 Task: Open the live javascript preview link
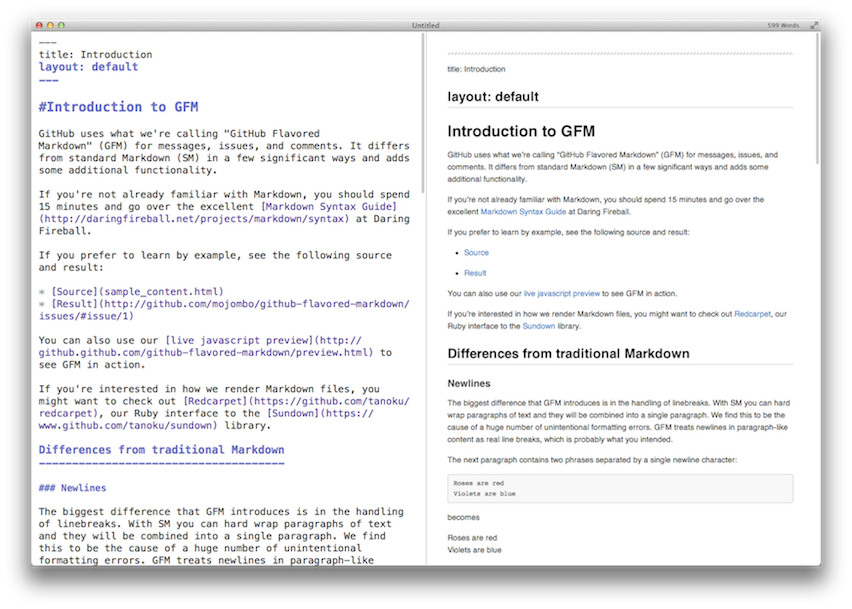tap(561, 293)
